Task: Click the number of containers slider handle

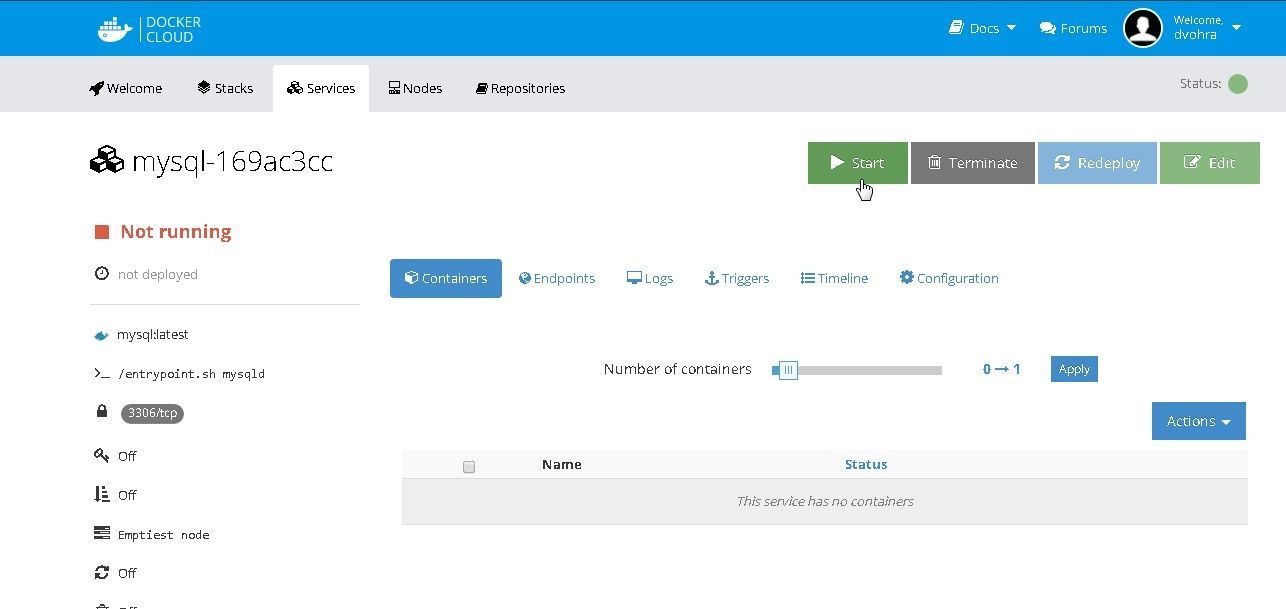Action: point(788,370)
